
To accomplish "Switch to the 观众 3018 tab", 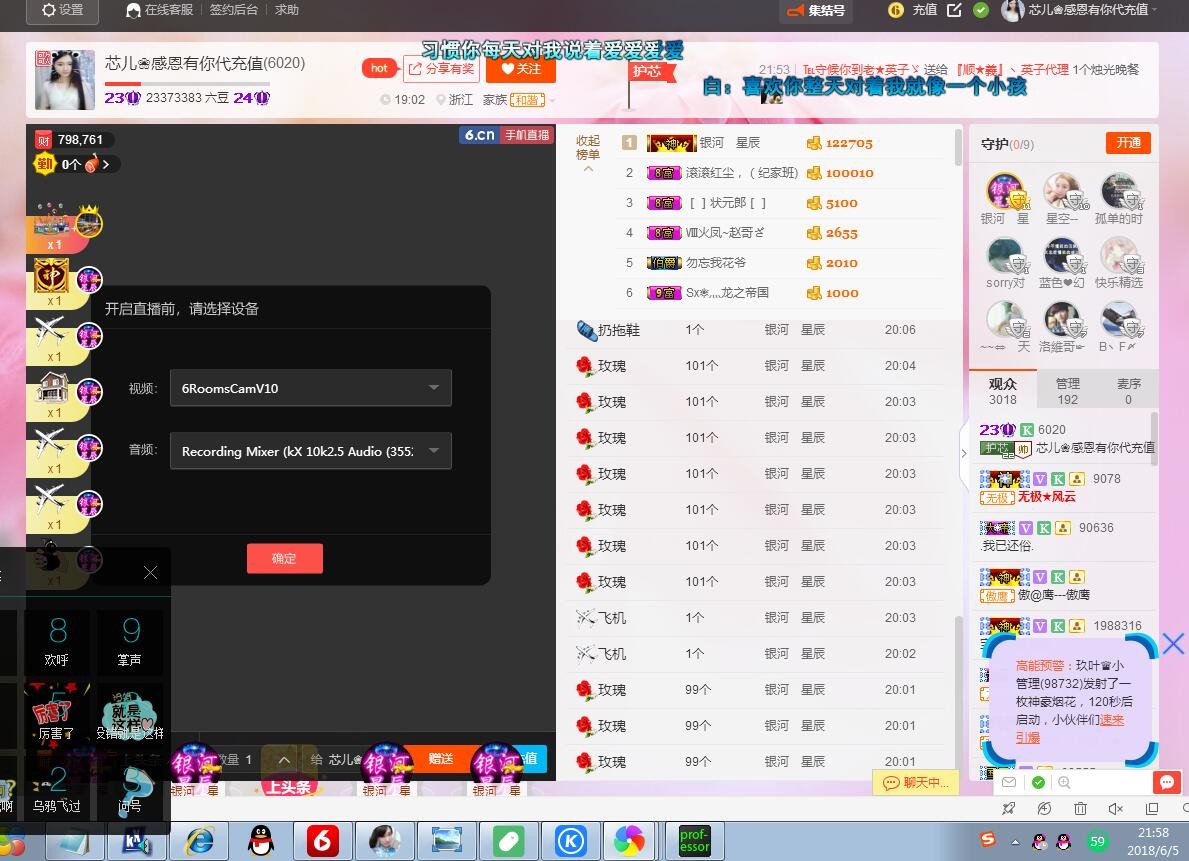I will coord(1002,391).
